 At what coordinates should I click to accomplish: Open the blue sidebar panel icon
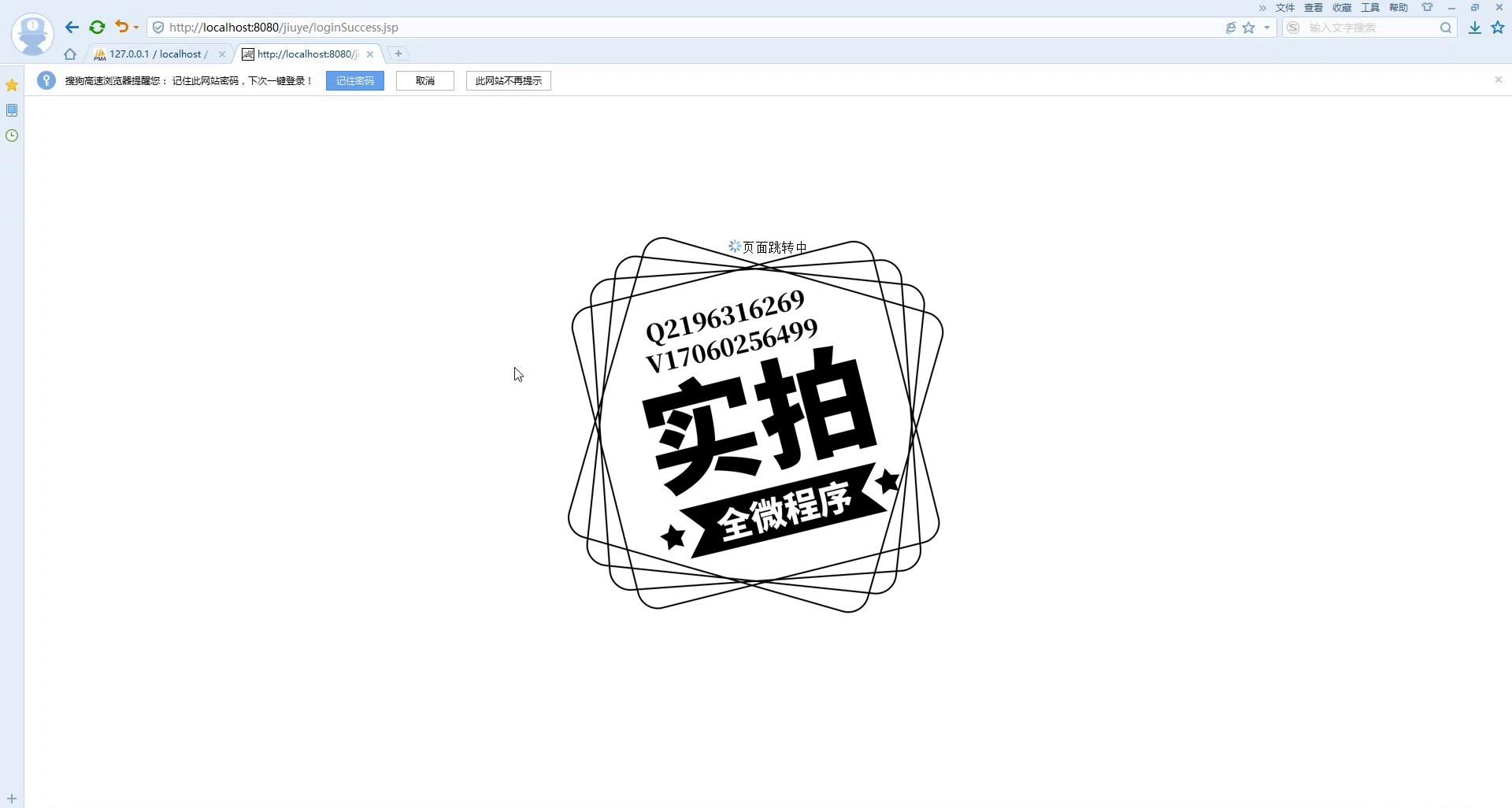coord(12,110)
